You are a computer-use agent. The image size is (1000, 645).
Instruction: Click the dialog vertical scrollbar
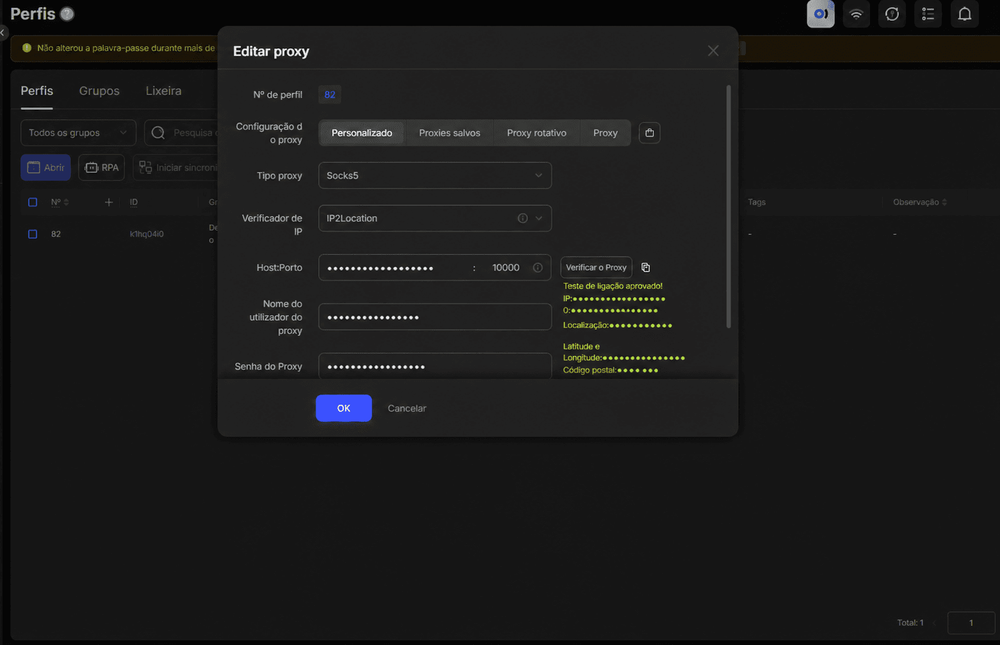(728, 207)
